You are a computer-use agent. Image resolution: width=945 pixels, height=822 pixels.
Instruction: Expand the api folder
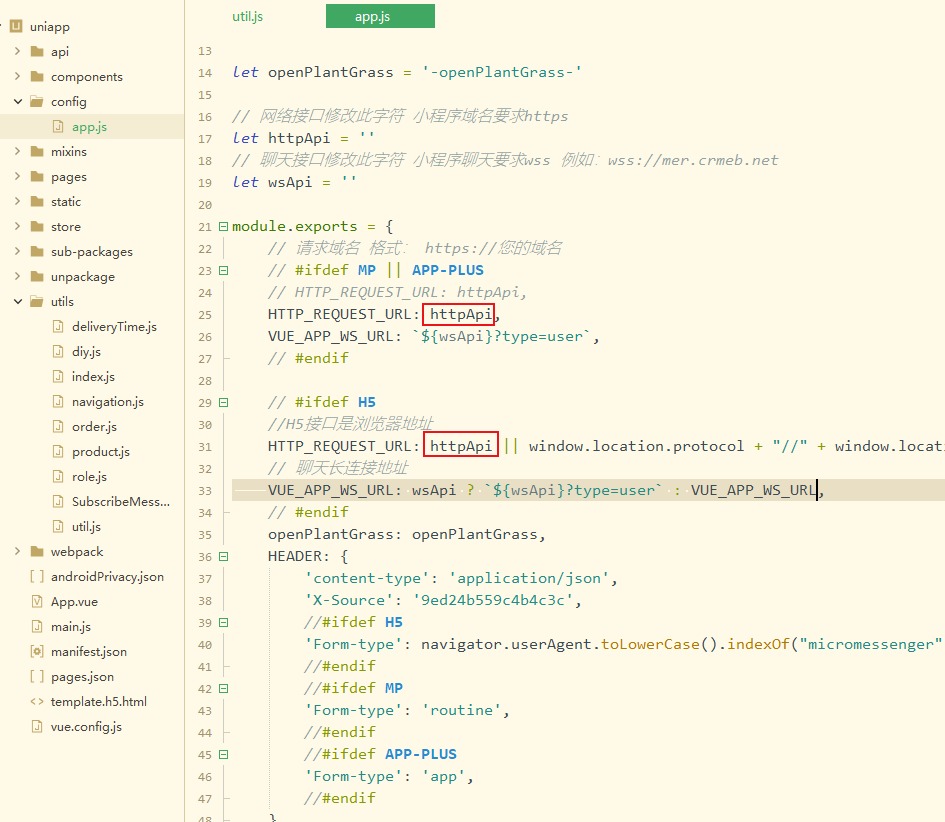click(17, 52)
